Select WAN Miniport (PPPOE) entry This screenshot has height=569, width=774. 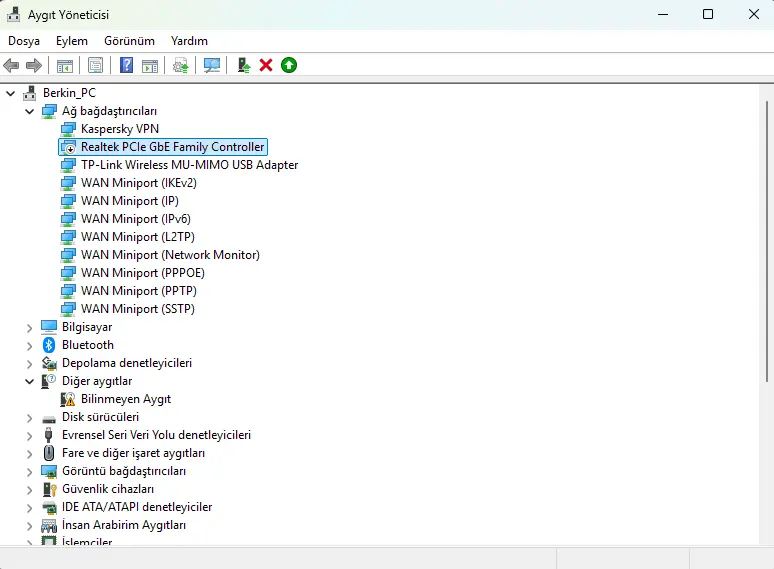pos(143,273)
